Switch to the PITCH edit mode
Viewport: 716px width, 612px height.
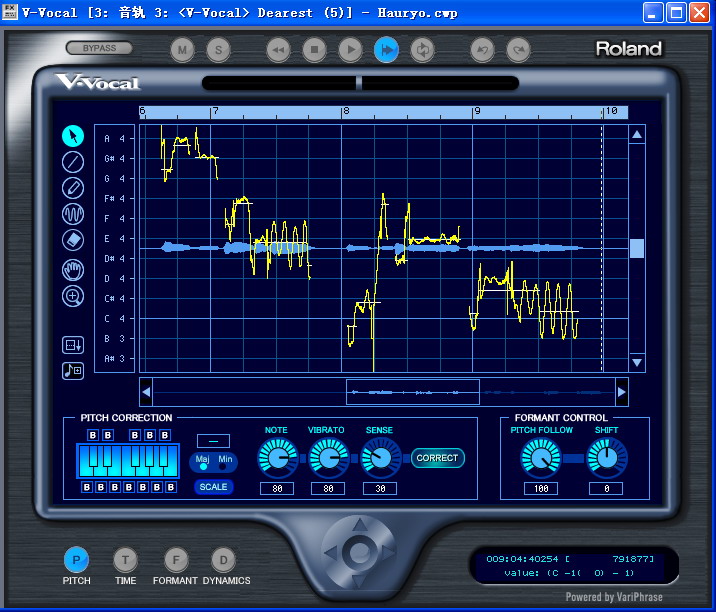76,560
